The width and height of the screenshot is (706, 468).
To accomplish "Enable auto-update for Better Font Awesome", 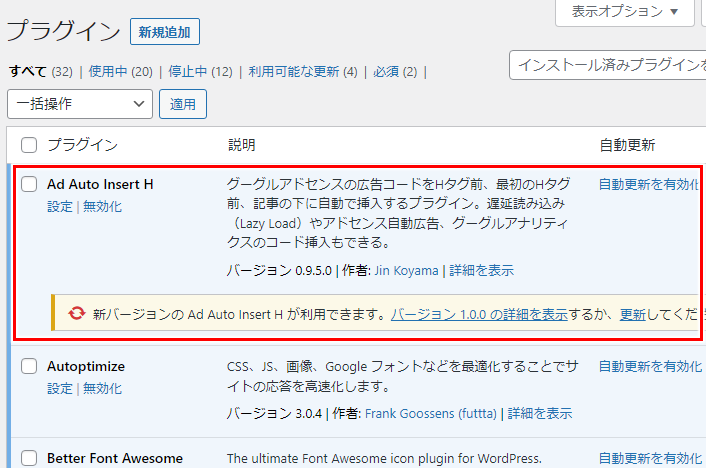I will pyautogui.click(x=650, y=459).
